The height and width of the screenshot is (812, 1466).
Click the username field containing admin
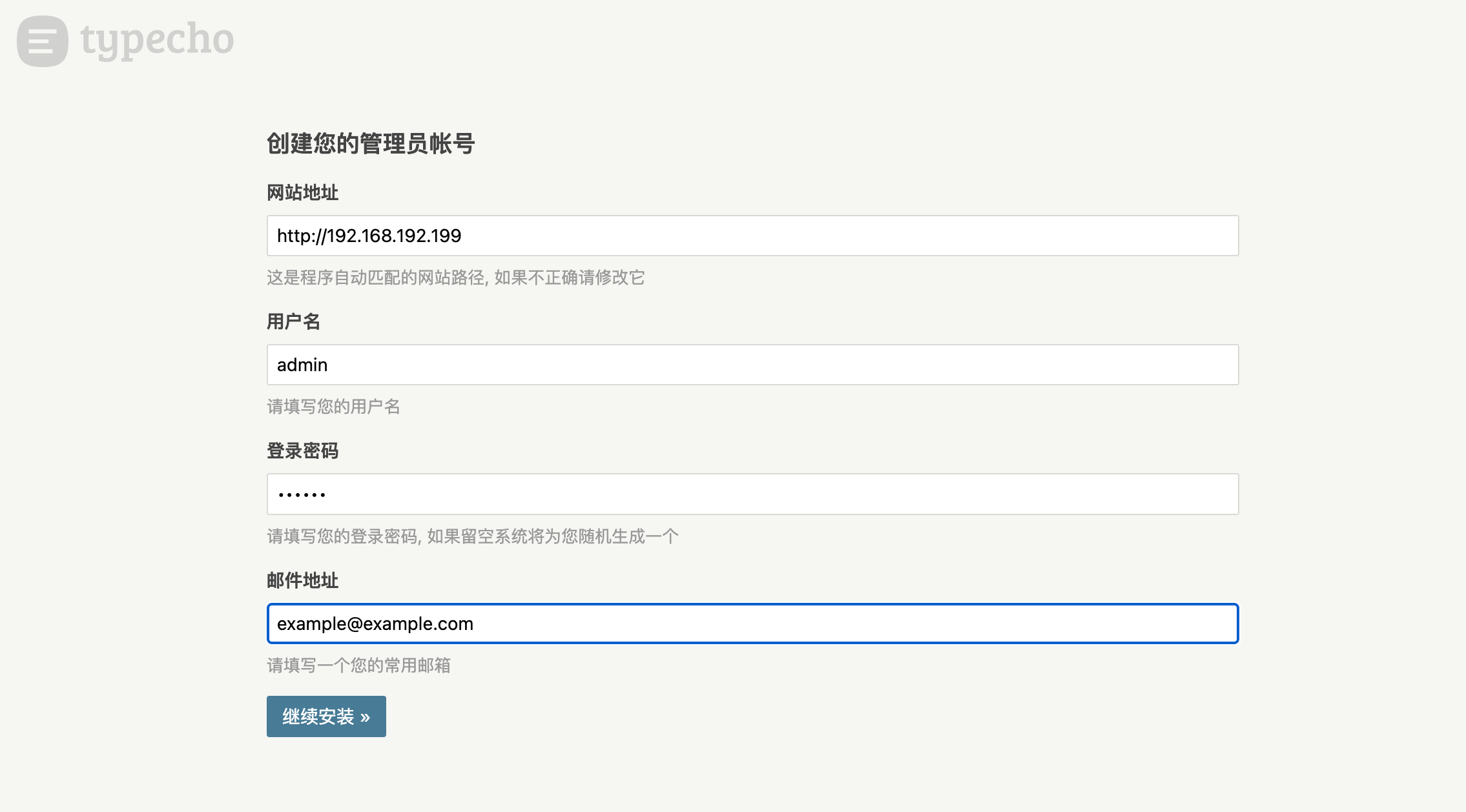752,365
